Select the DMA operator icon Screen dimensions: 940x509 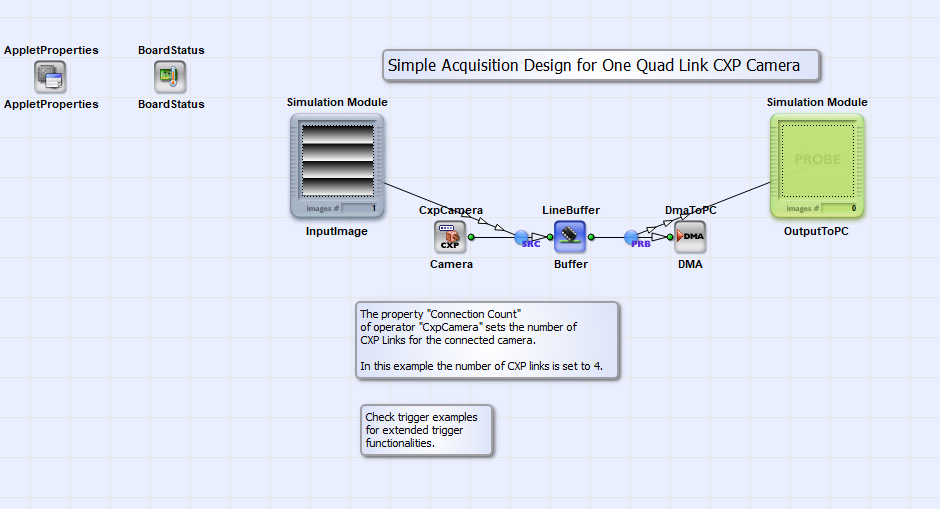point(690,237)
